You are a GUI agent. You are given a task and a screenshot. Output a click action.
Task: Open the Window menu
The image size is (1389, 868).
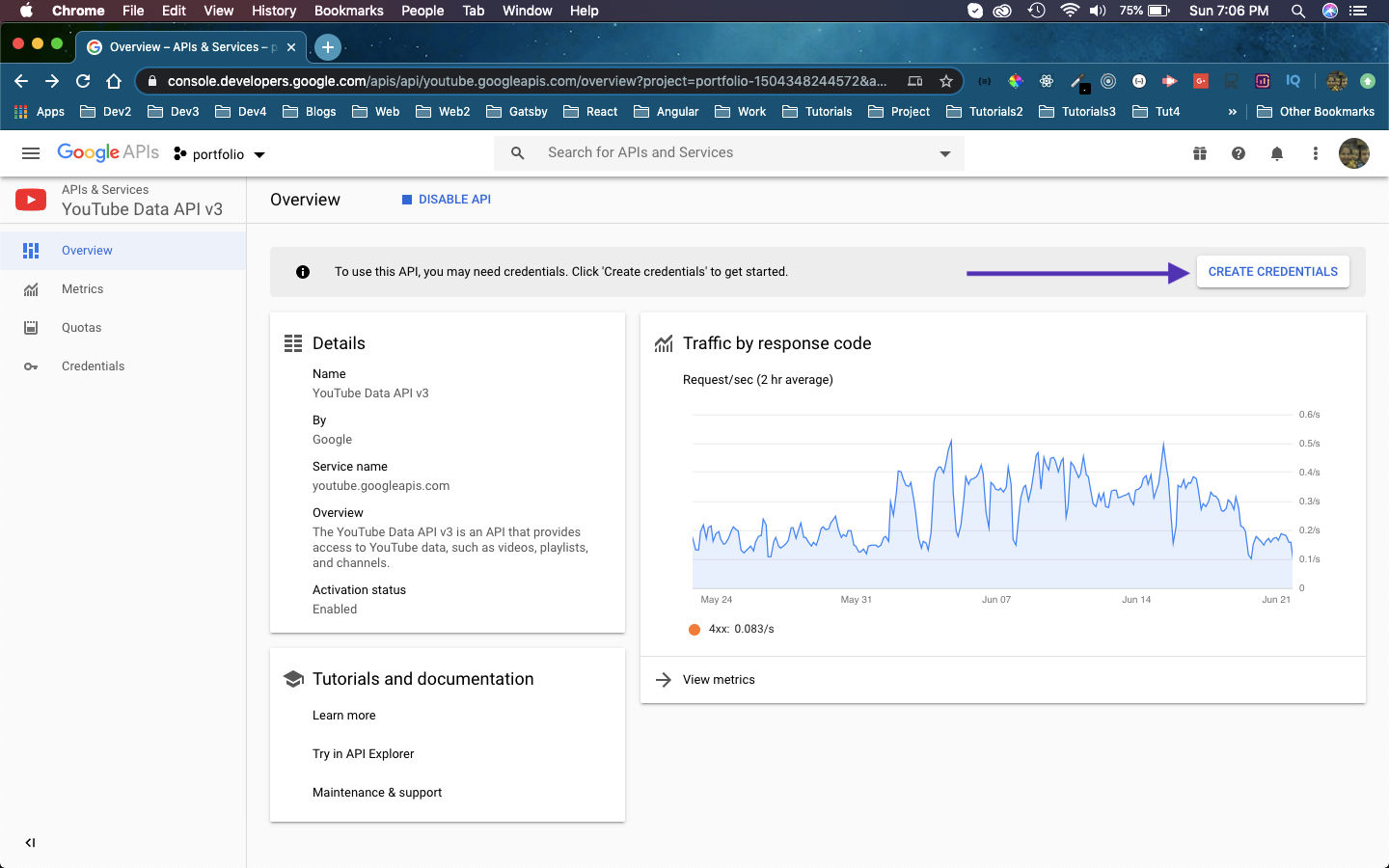[528, 11]
